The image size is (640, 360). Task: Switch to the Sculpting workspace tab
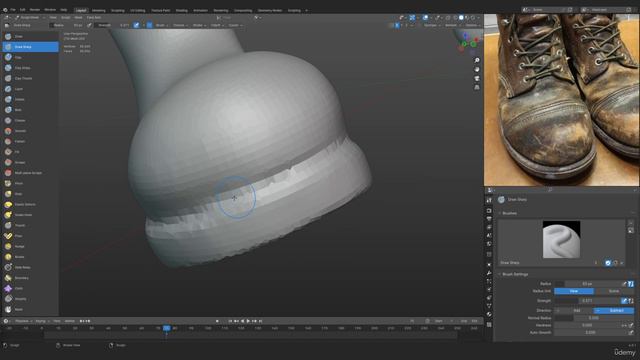click(x=118, y=11)
